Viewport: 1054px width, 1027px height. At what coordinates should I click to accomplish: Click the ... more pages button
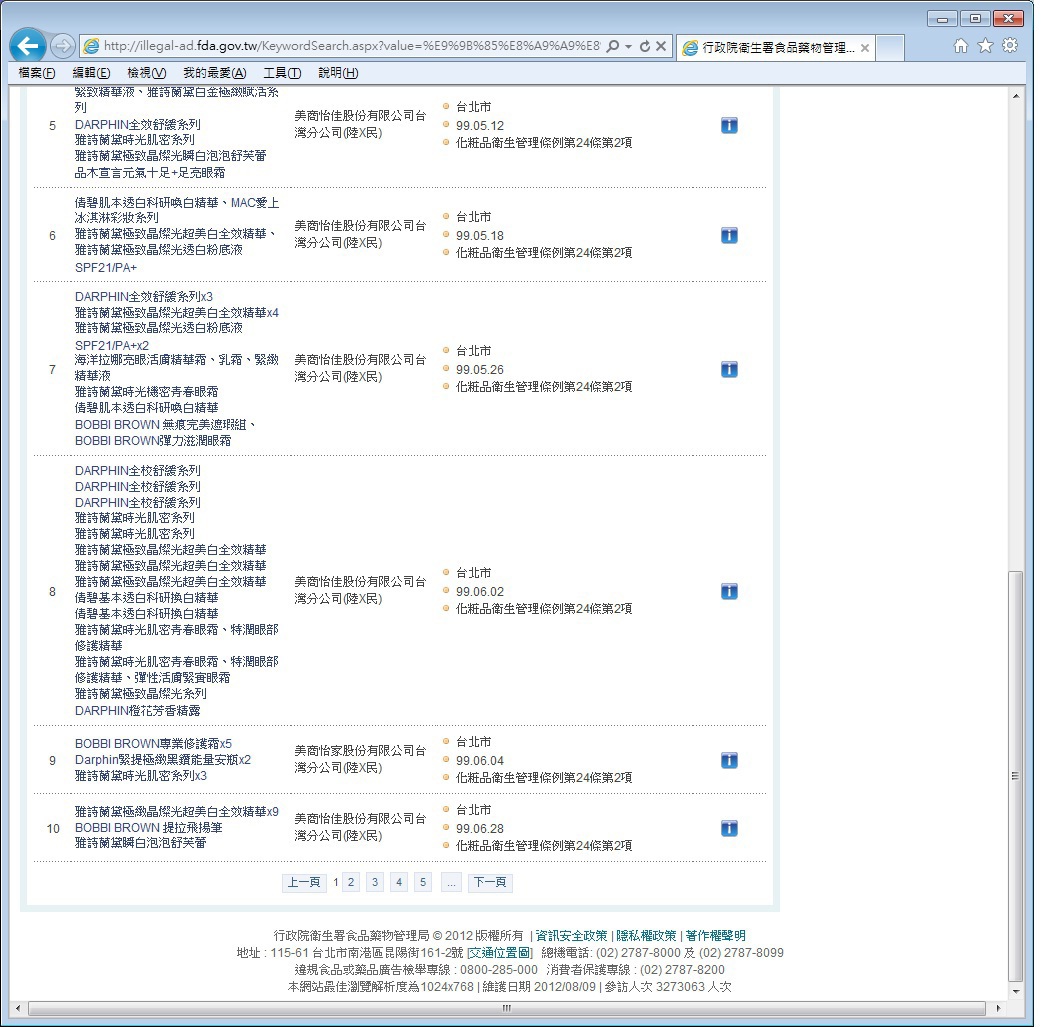(451, 882)
